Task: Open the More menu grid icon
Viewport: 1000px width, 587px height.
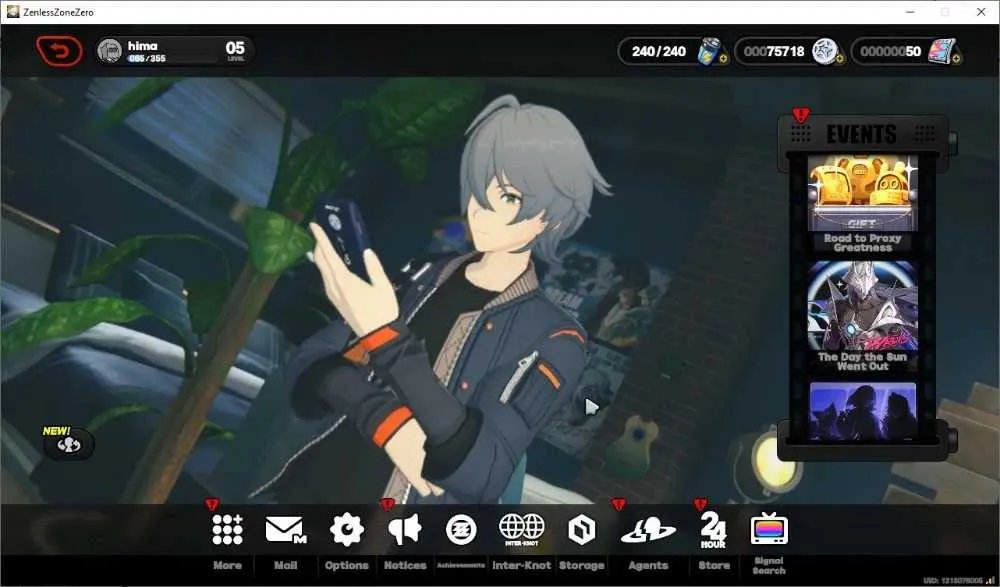Action: [228, 530]
